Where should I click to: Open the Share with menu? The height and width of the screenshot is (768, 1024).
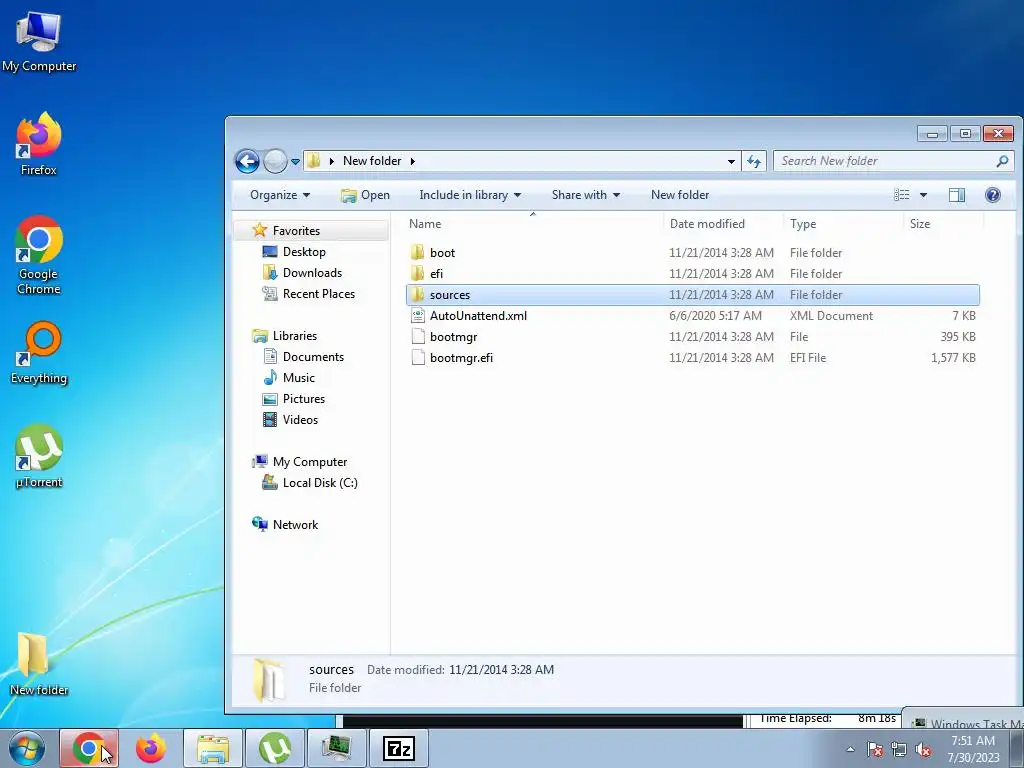point(586,195)
